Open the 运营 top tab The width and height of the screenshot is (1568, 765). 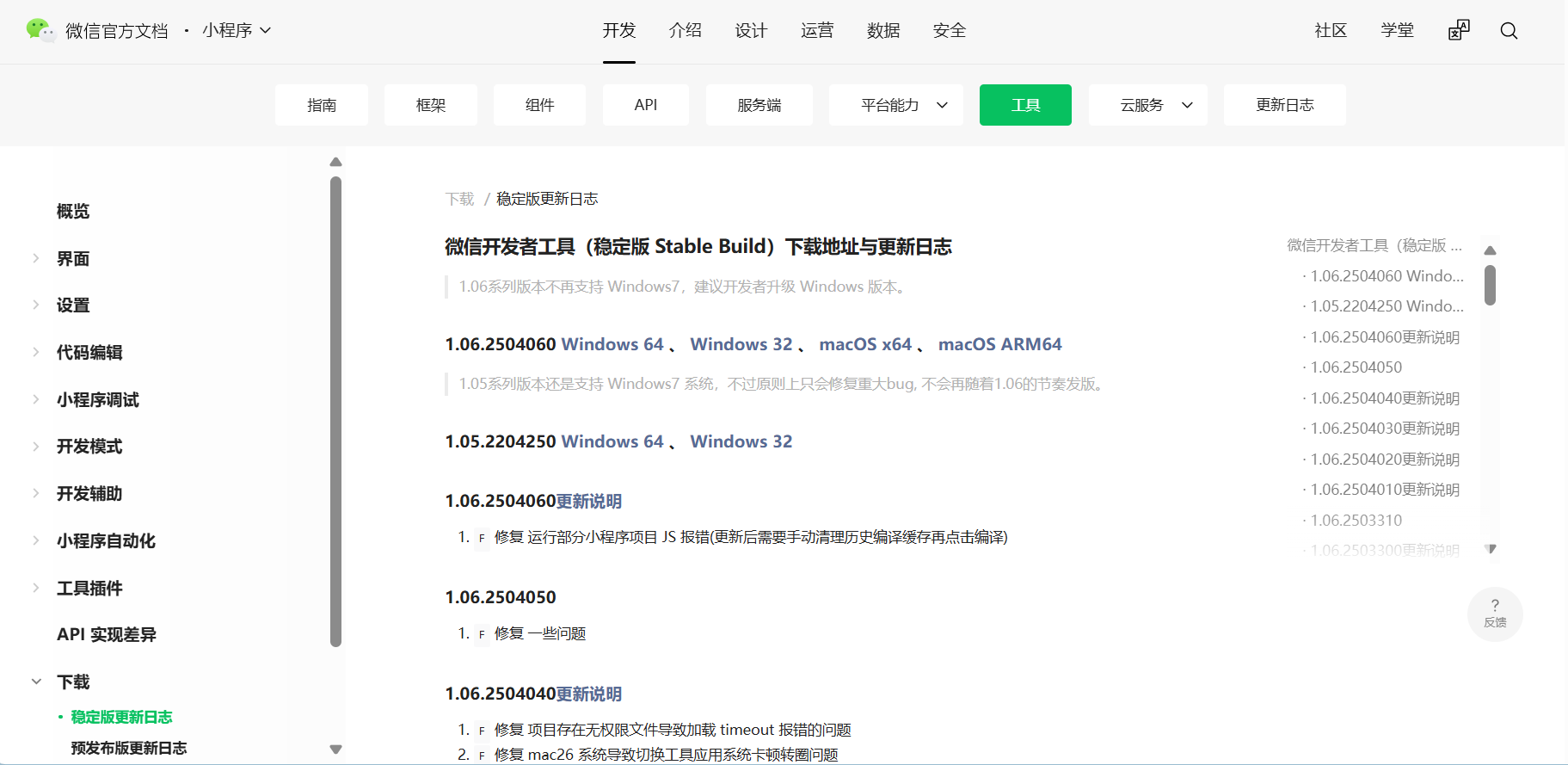817,30
